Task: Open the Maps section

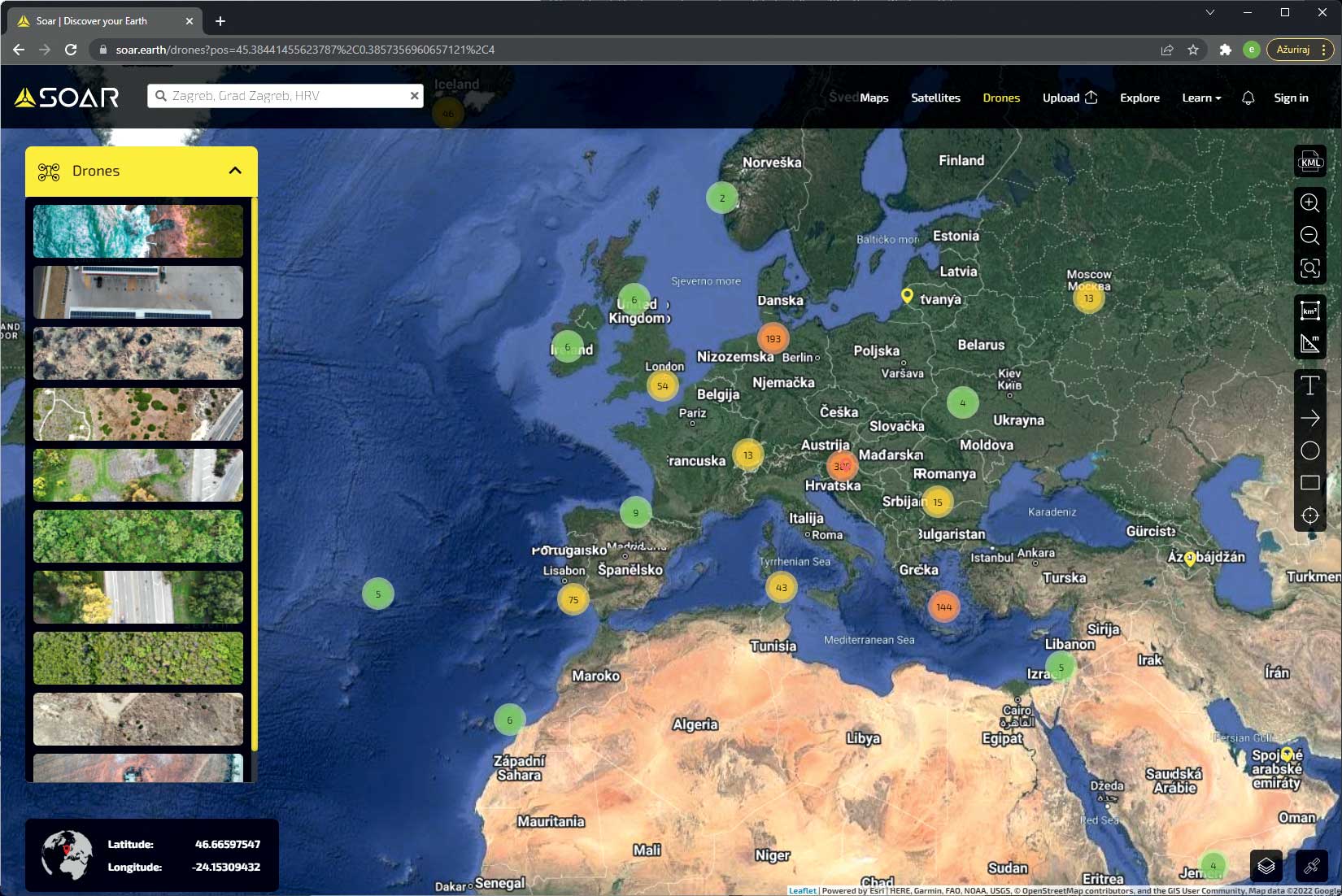Action: point(874,98)
